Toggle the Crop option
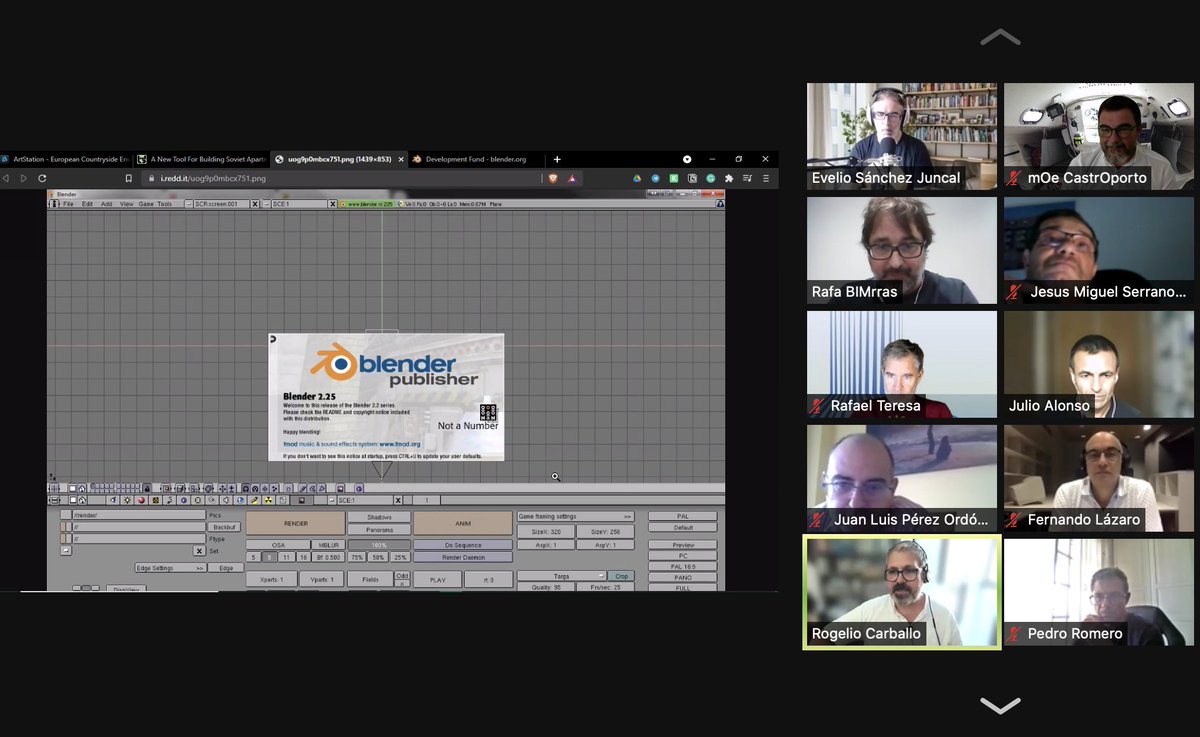This screenshot has height=737, width=1200. tap(621, 576)
